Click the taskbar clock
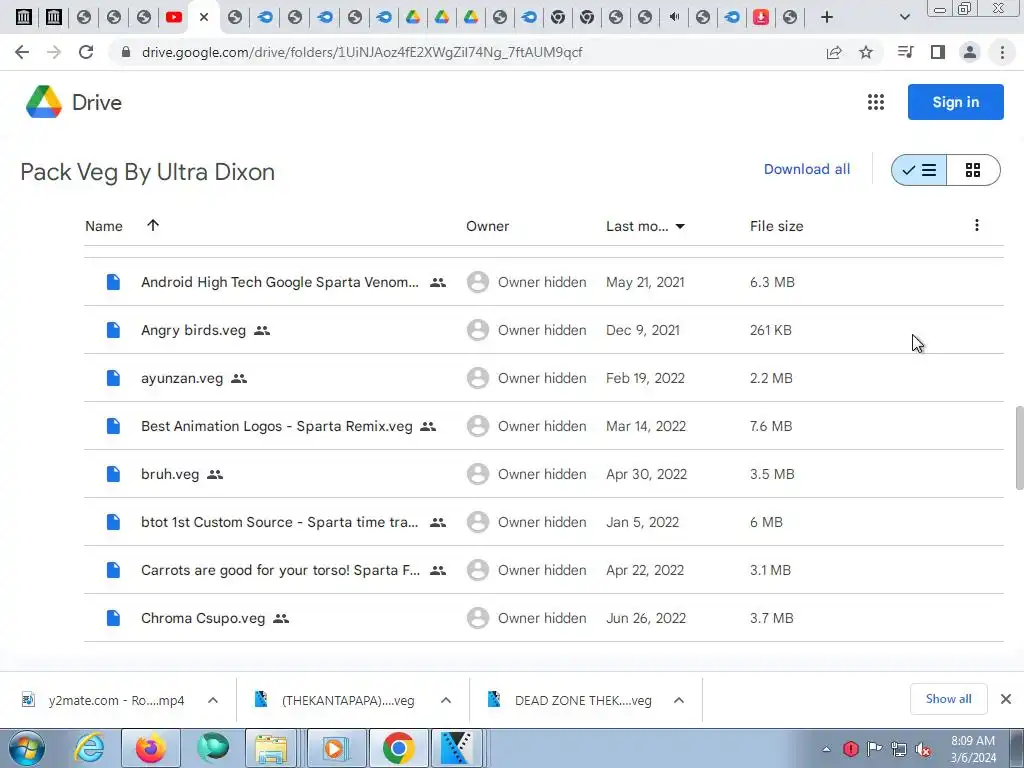Viewport: 1024px width, 768px height. [973, 749]
